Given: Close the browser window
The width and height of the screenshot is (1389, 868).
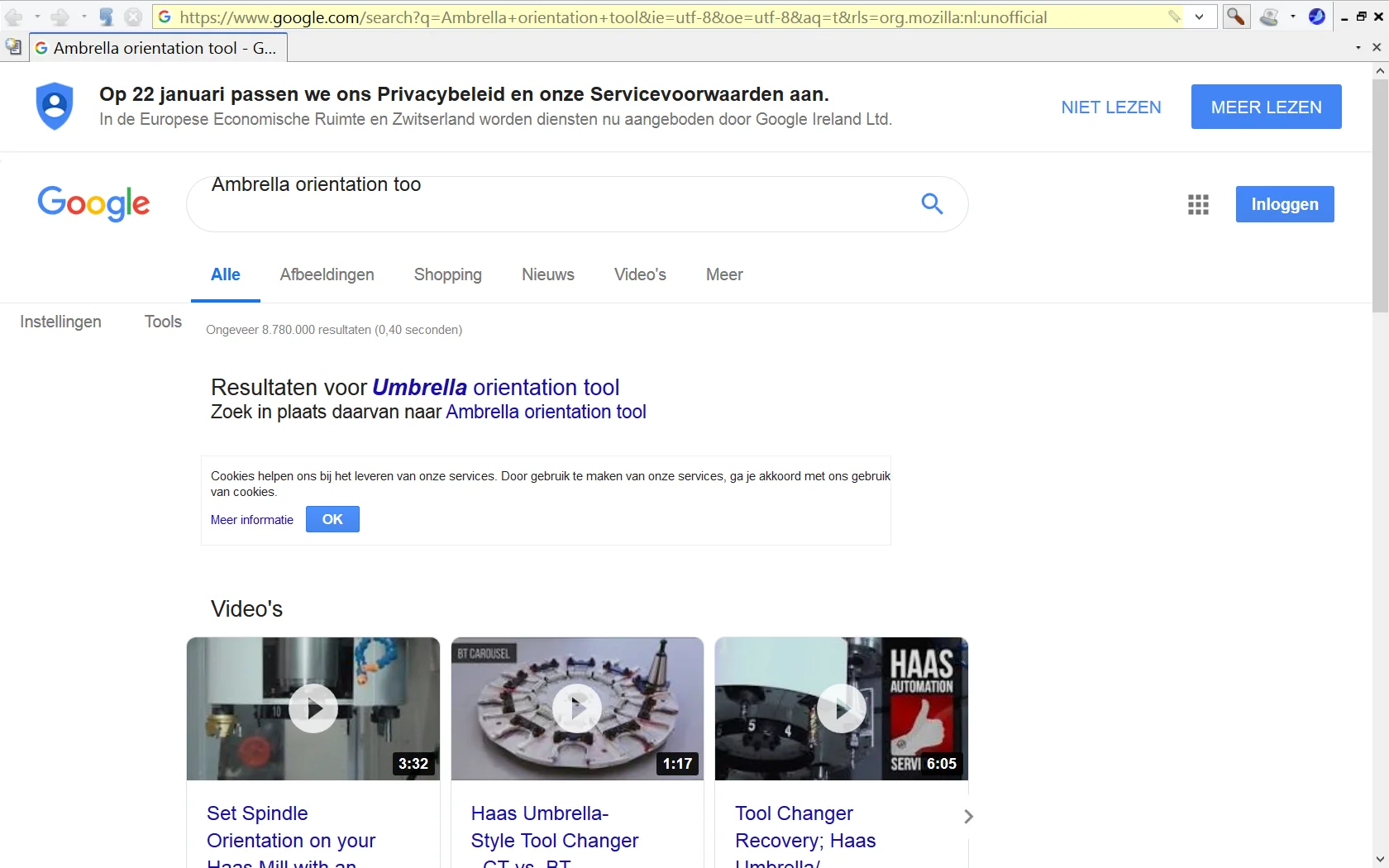Looking at the screenshot, I should tap(1378, 17).
